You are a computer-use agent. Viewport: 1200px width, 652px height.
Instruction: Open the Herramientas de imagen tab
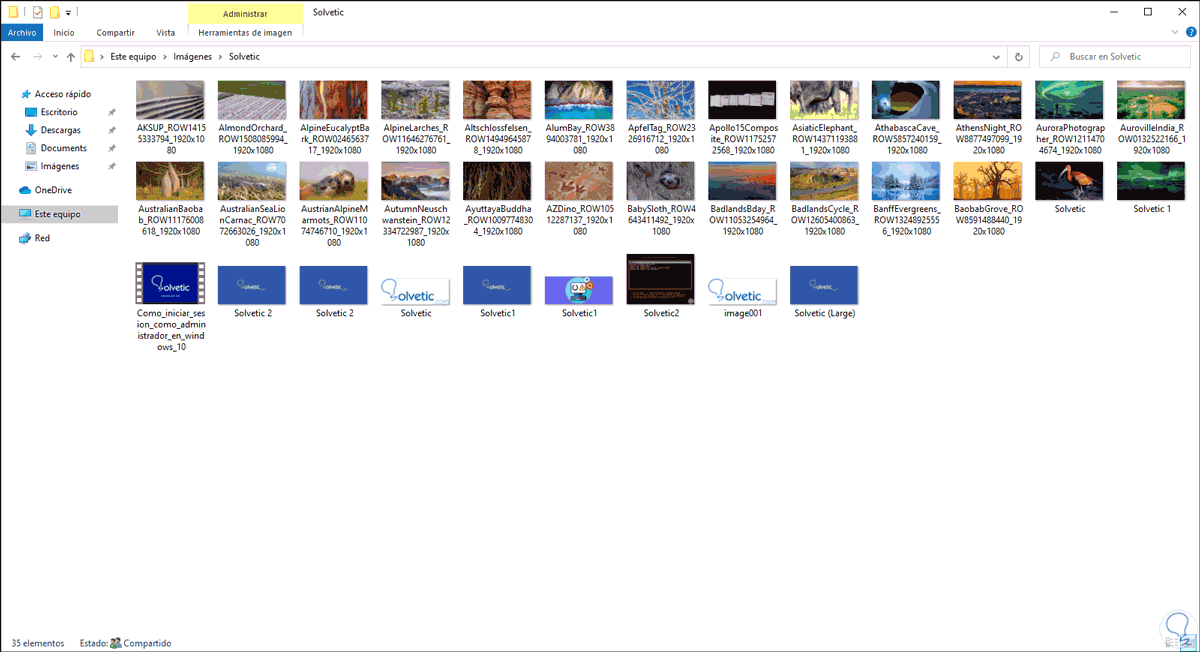click(x=245, y=33)
